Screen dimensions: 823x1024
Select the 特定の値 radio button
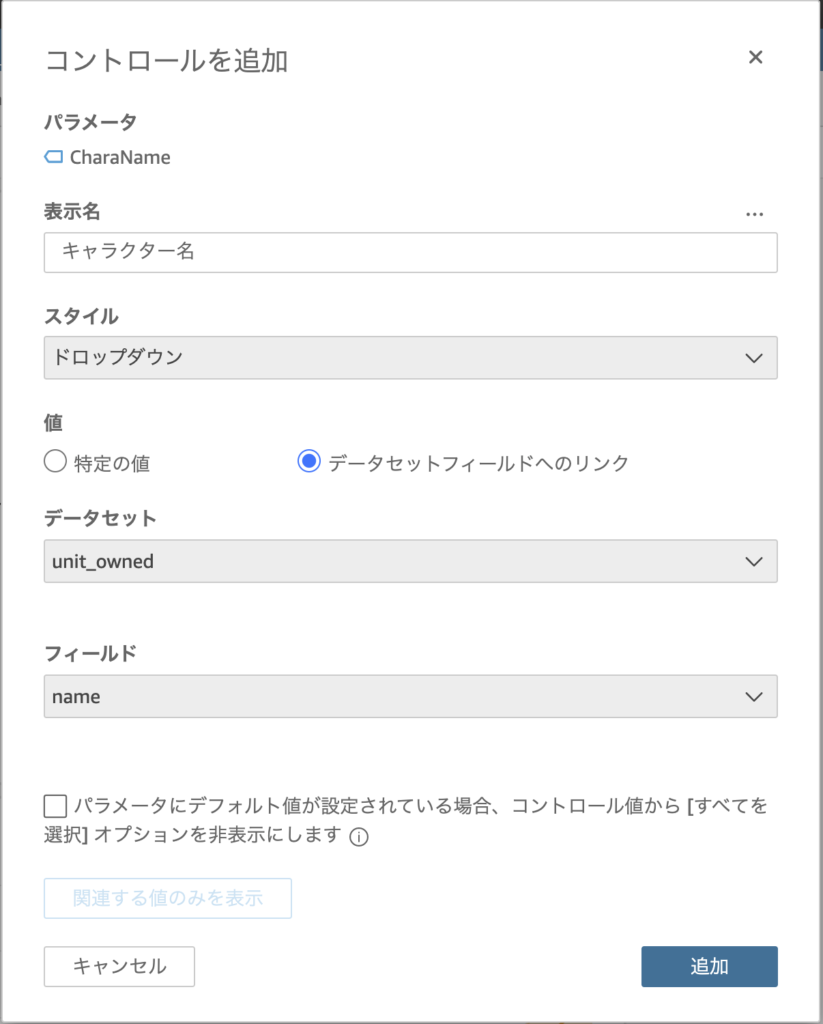56,461
